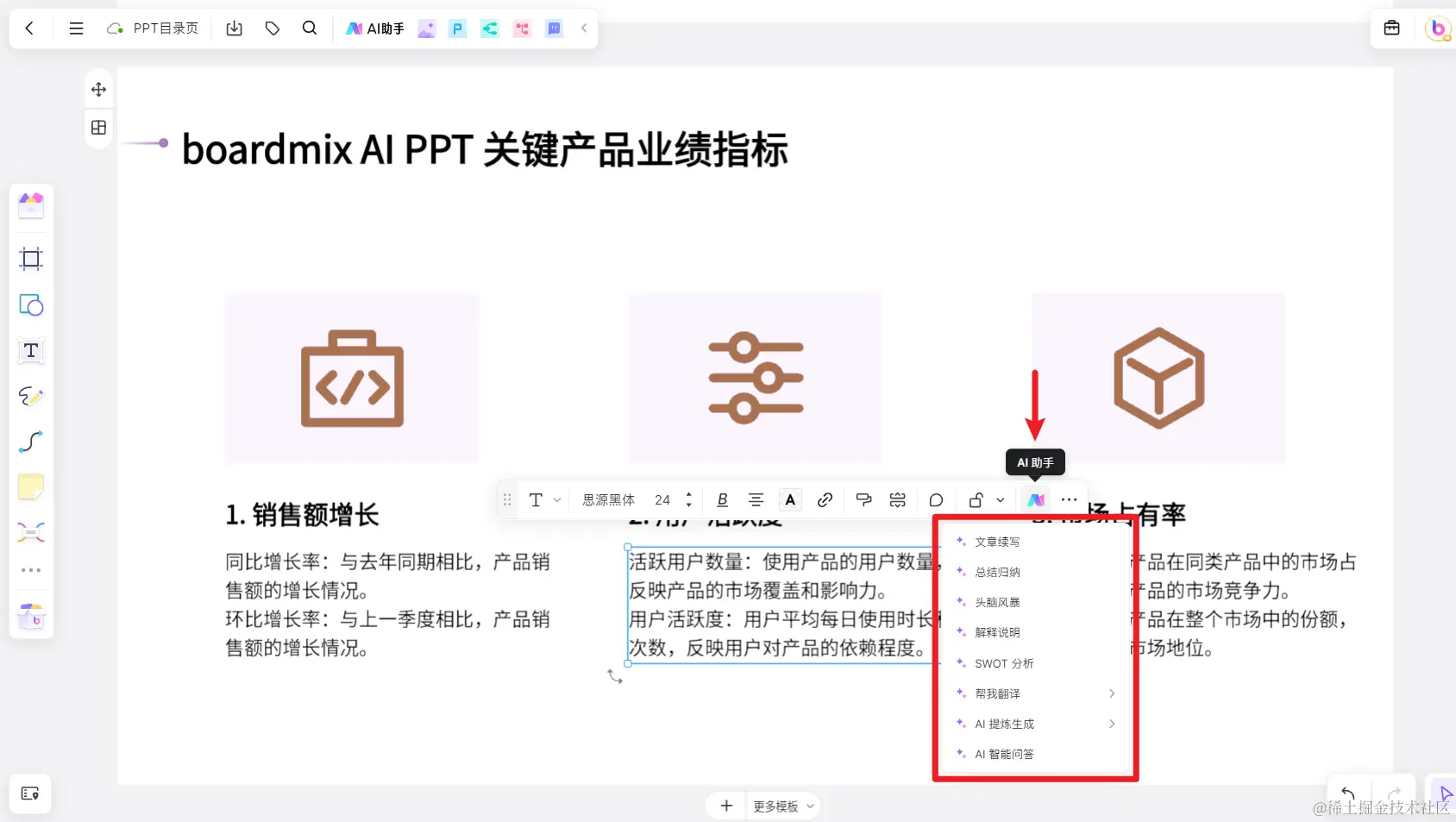Click the font size 24 field
Image resolution: width=1456 pixels, height=822 pixels.
click(662, 500)
